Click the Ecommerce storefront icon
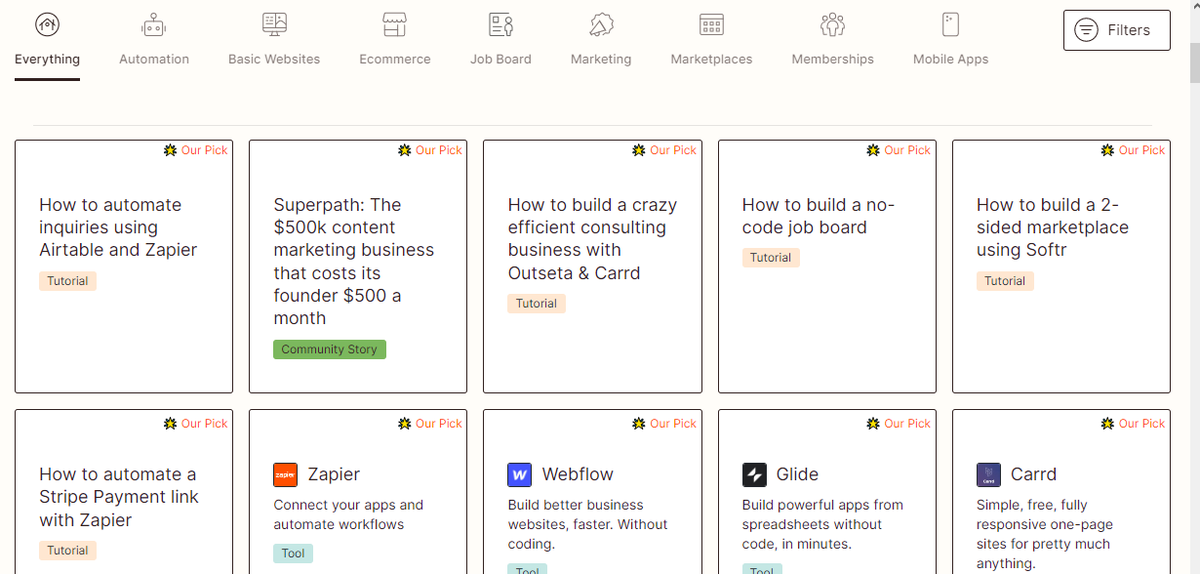The width and height of the screenshot is (1200, 574). pyautogui.click(x=395, y=24)
